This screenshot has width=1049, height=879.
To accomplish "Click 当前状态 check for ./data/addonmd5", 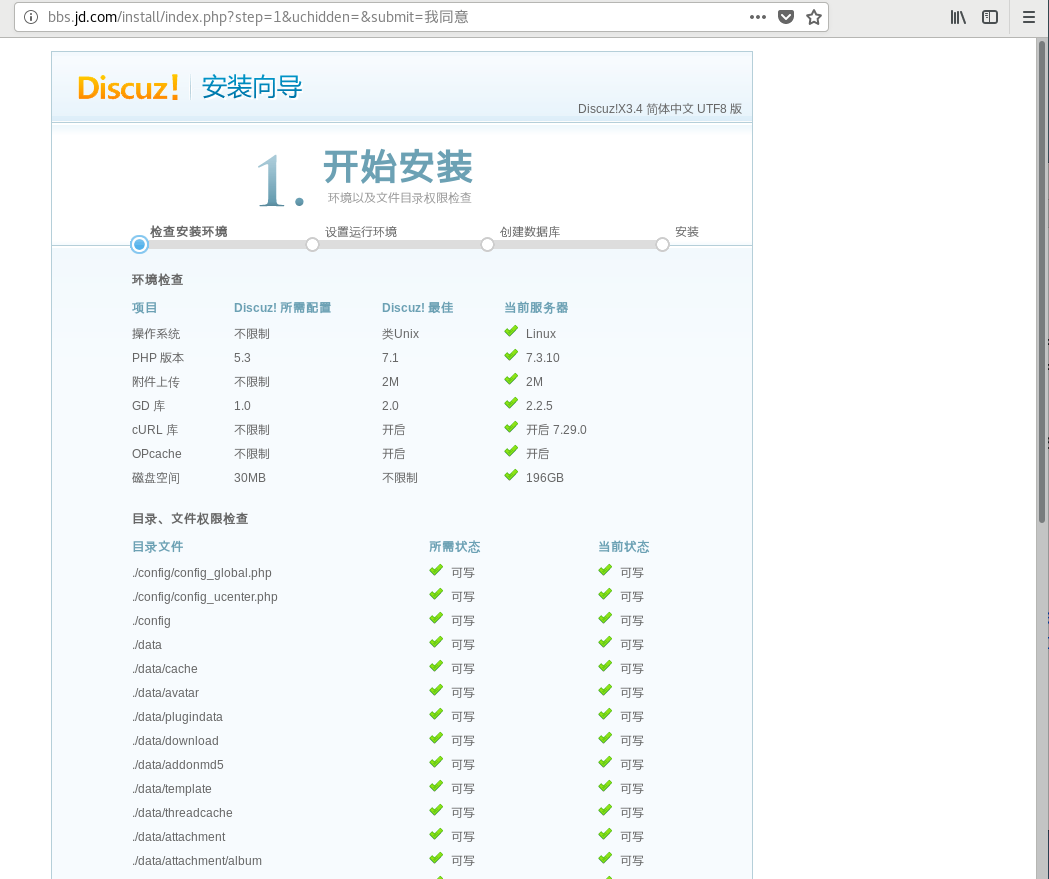I will 605,763.
